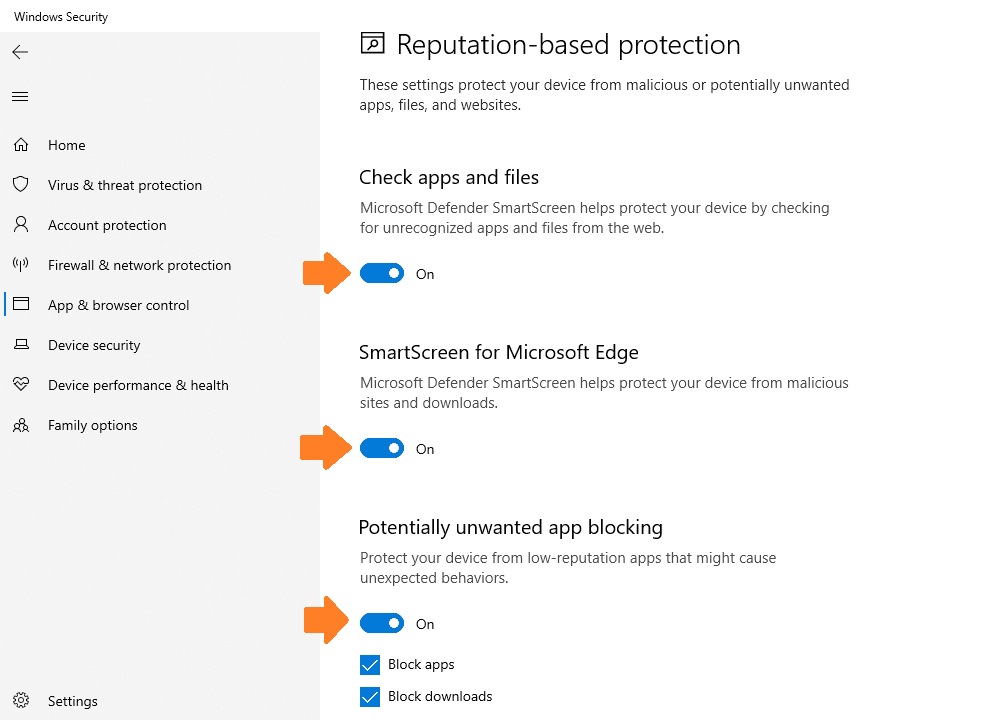Screen dimensions: 1006x720
Task: Turn off Check apps and files toggle
Action: click(x=382, y=273)
